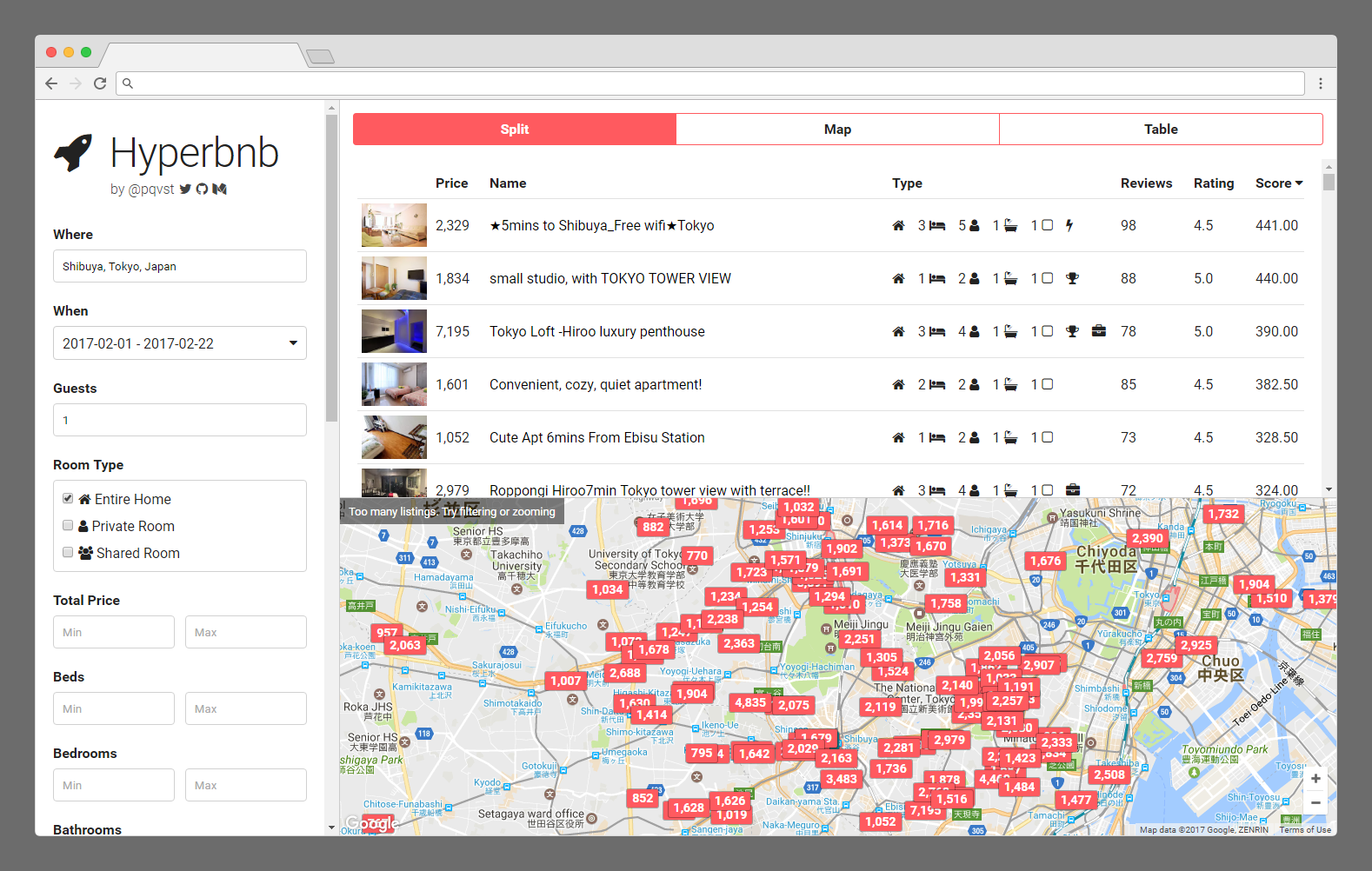Click the Entire Home house icon

tap(84, 499)
